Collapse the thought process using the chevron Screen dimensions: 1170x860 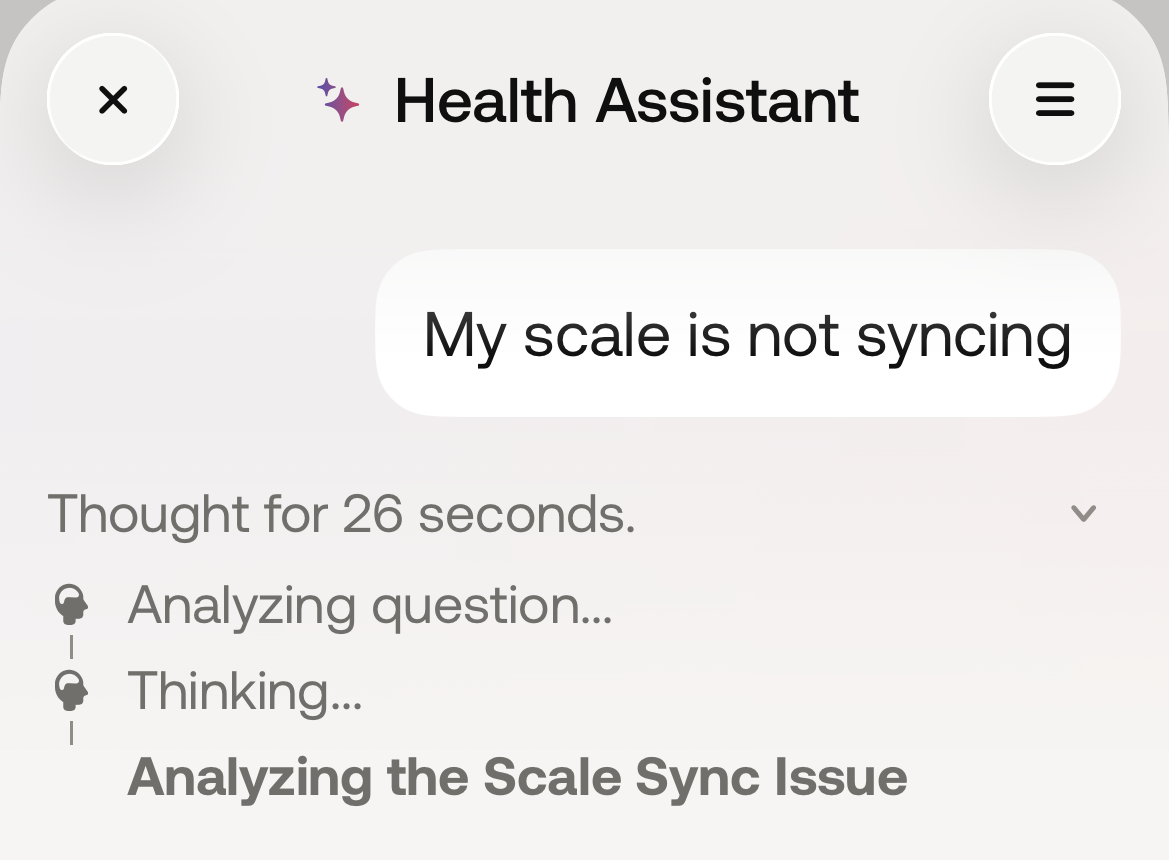(1083, 513)
